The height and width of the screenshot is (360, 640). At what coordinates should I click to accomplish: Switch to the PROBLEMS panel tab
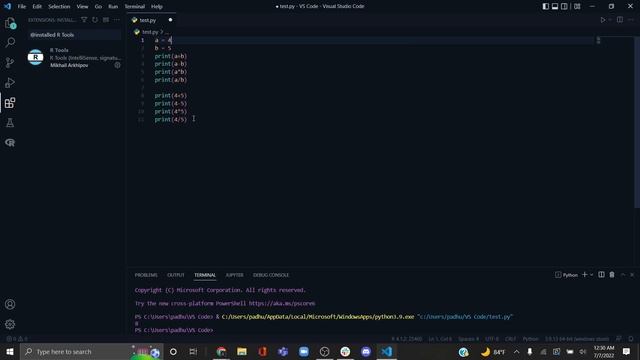(146, 275)
